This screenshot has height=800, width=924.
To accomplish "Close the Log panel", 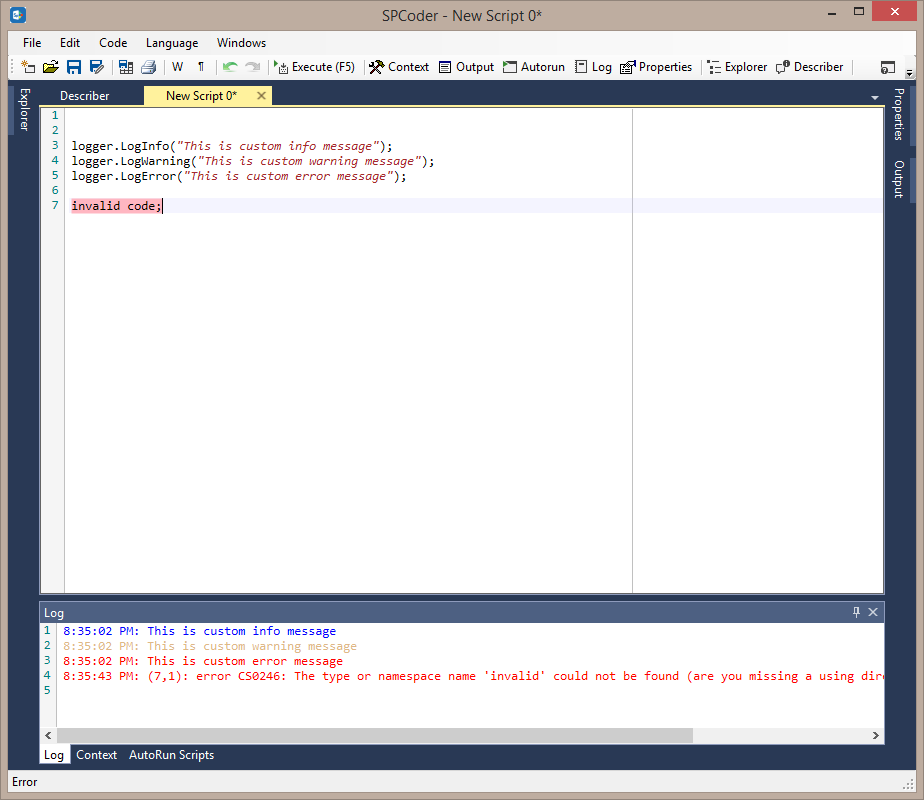I will (873, 612).
